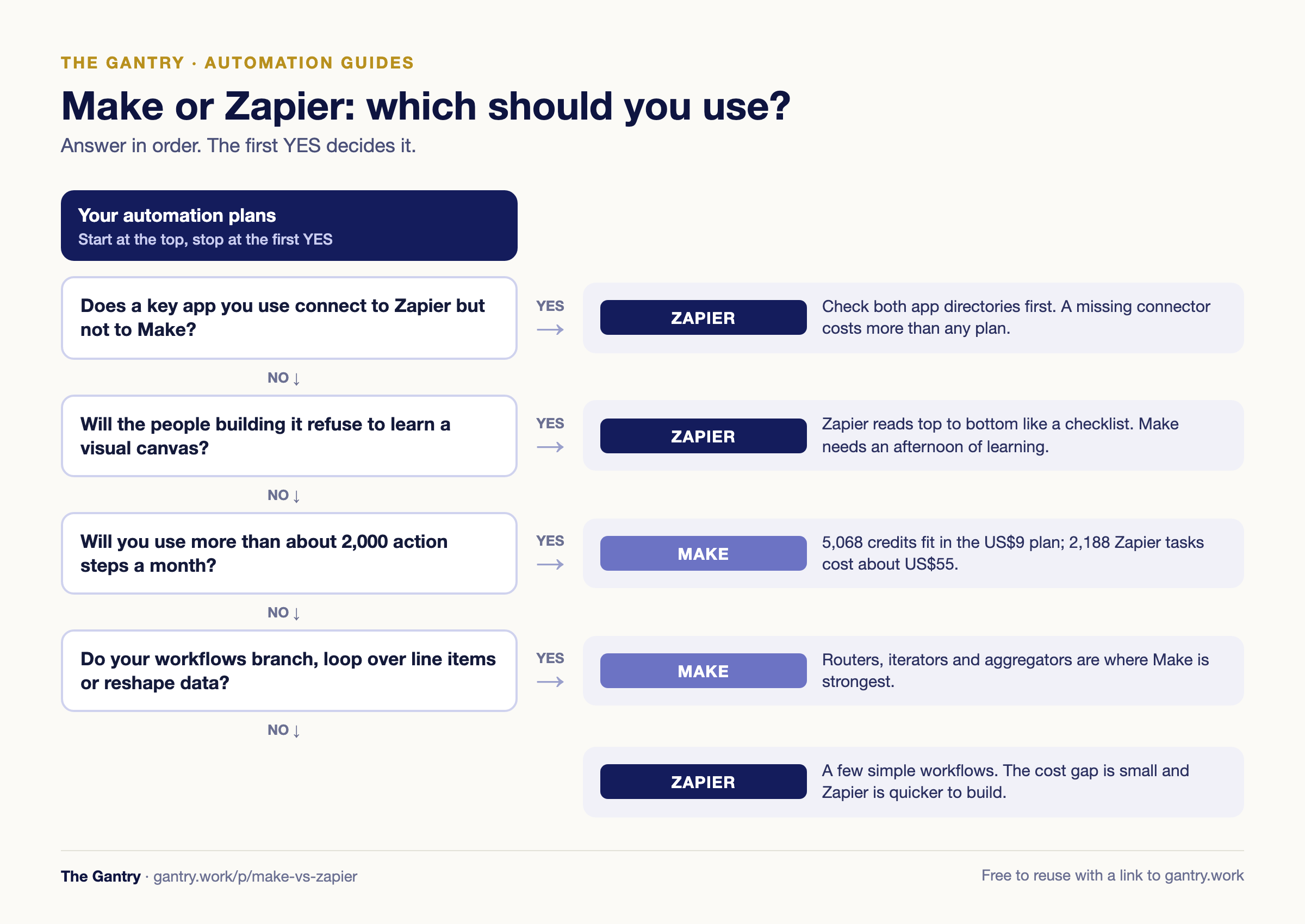The width and height of the screenshot is (1305, 924).
Task: Click the question about refusing a visual canvas
Action: click(289, 436)
